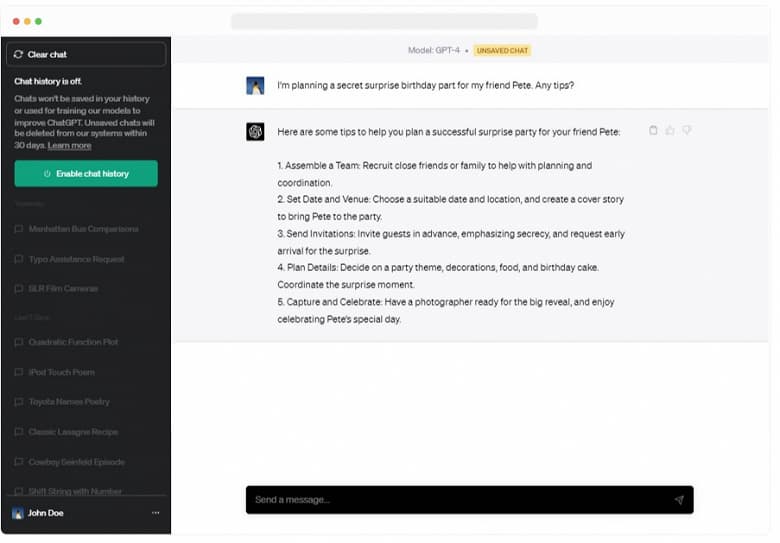The width and height of the screenshot is (780, 543).
Task: Click the '3. Send Invitations' tip
Action: [x=451, y=242]
